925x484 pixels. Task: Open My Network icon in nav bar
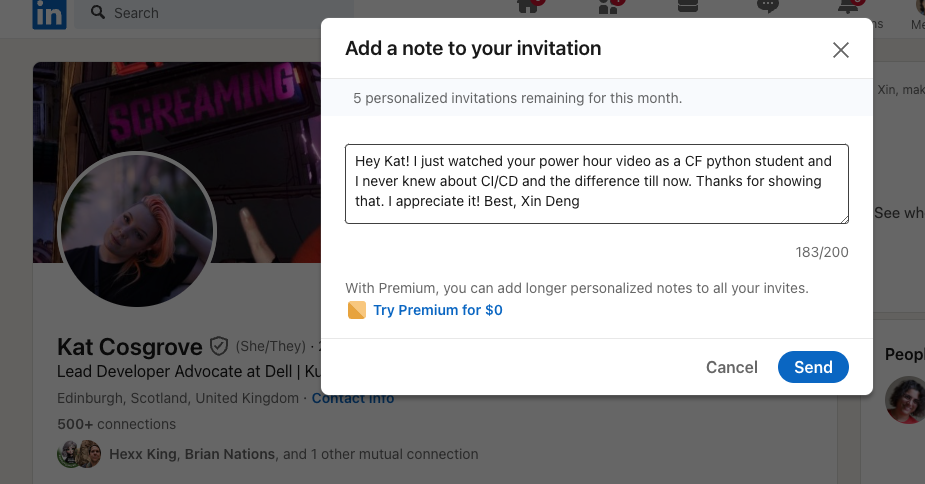[608, 6]
